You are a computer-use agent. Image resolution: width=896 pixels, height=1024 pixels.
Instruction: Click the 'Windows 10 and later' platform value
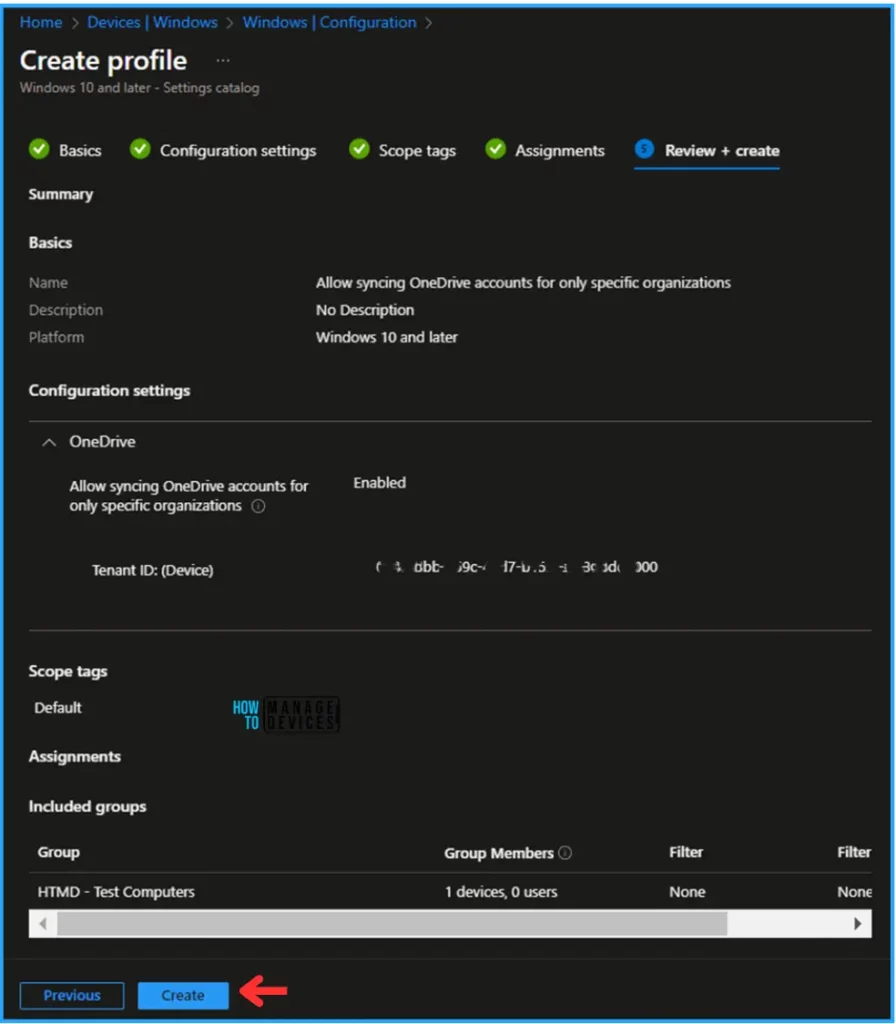[387, 338]
